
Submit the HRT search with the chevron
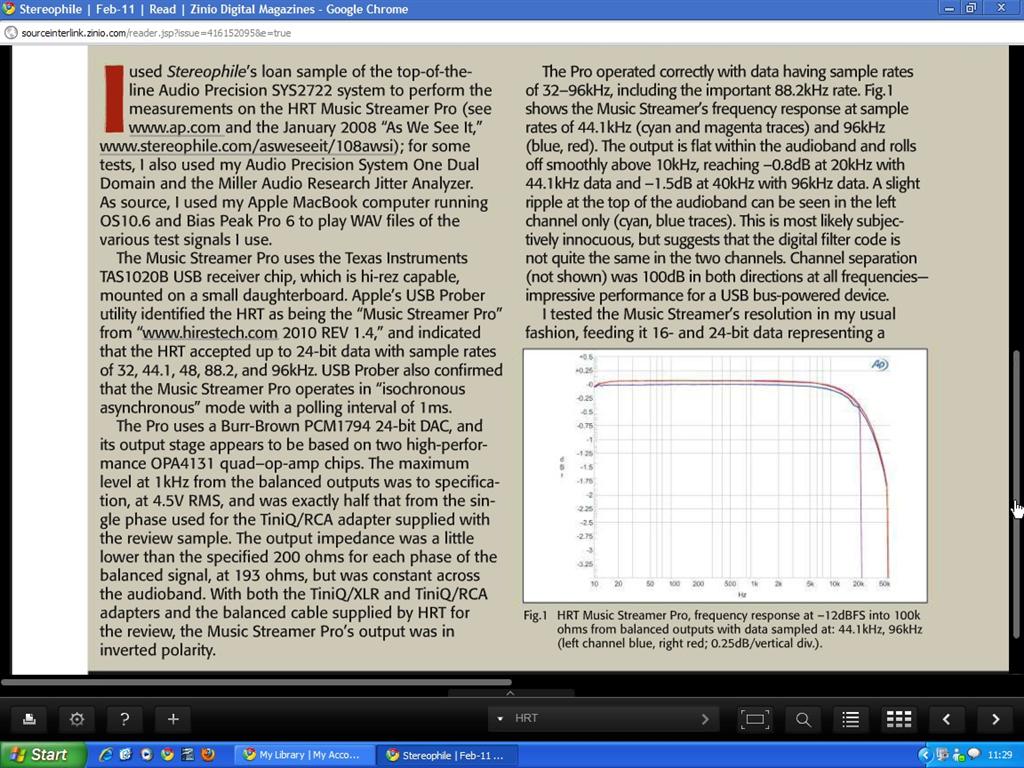pyautogui.click(x=705, y=718)
